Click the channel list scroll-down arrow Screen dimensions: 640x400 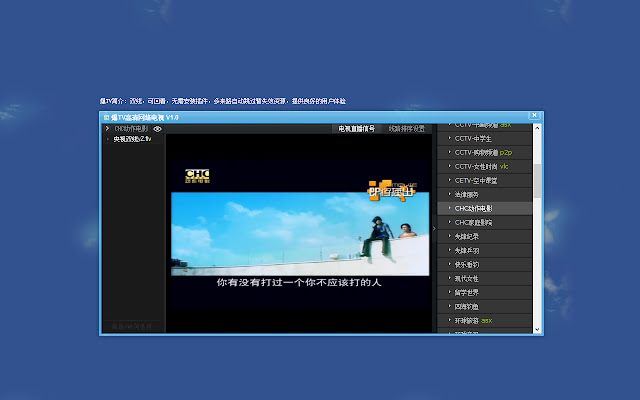[537, 329]
